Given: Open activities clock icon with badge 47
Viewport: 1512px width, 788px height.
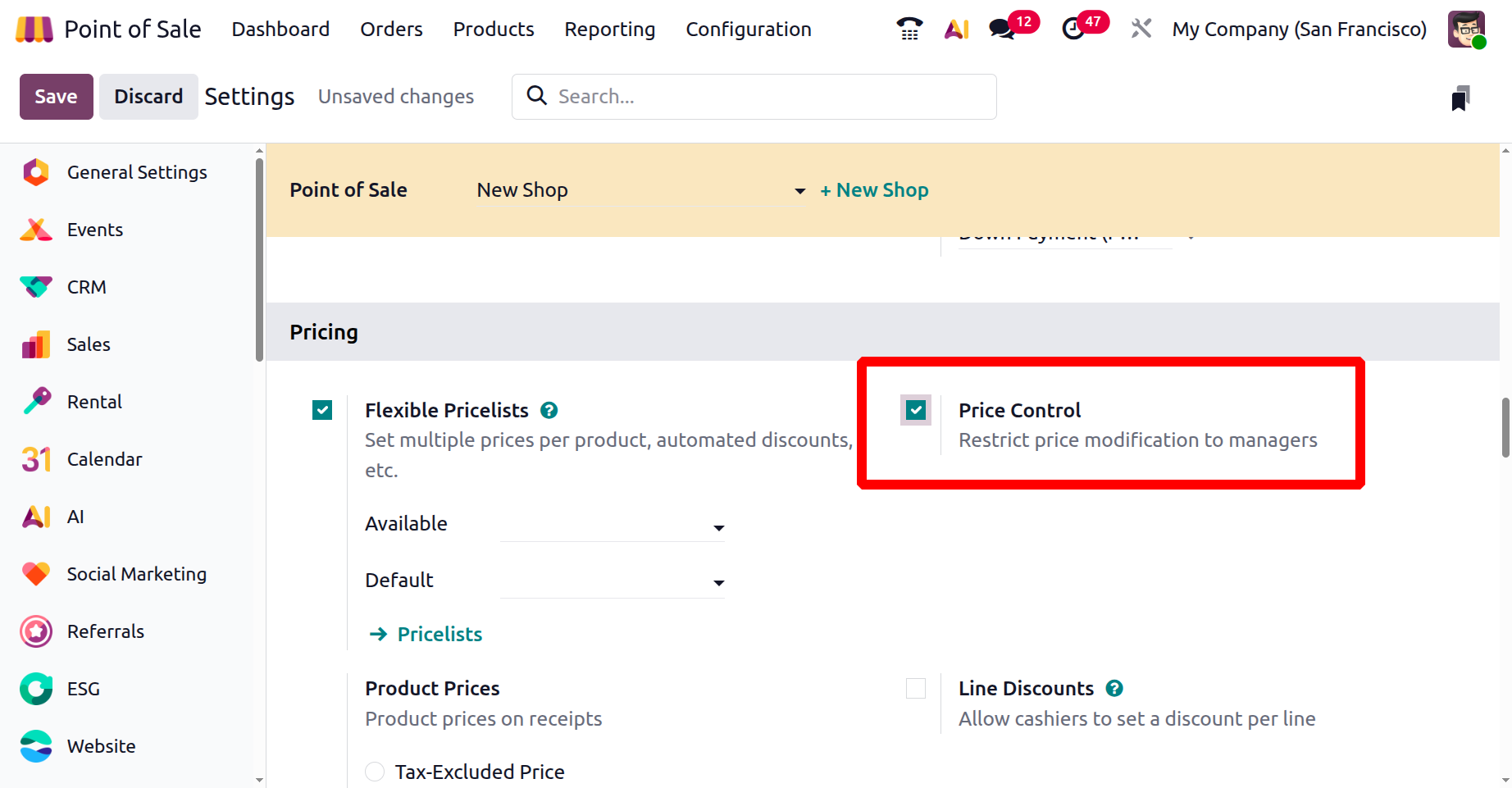Looking at the screenshot, I should pos(1073,29).
